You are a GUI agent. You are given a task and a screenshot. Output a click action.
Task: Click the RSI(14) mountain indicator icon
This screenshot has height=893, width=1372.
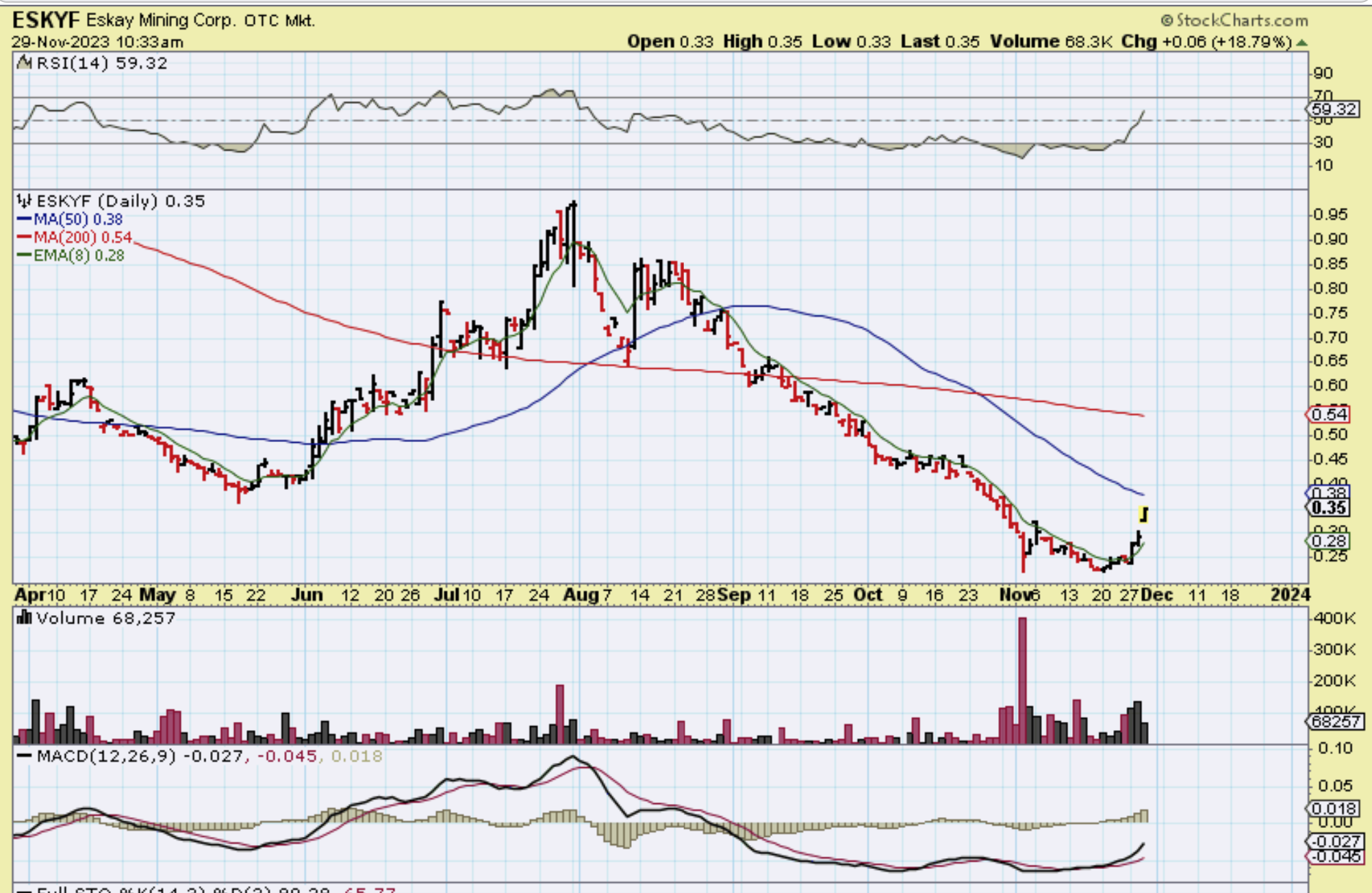tap(25, 63)
